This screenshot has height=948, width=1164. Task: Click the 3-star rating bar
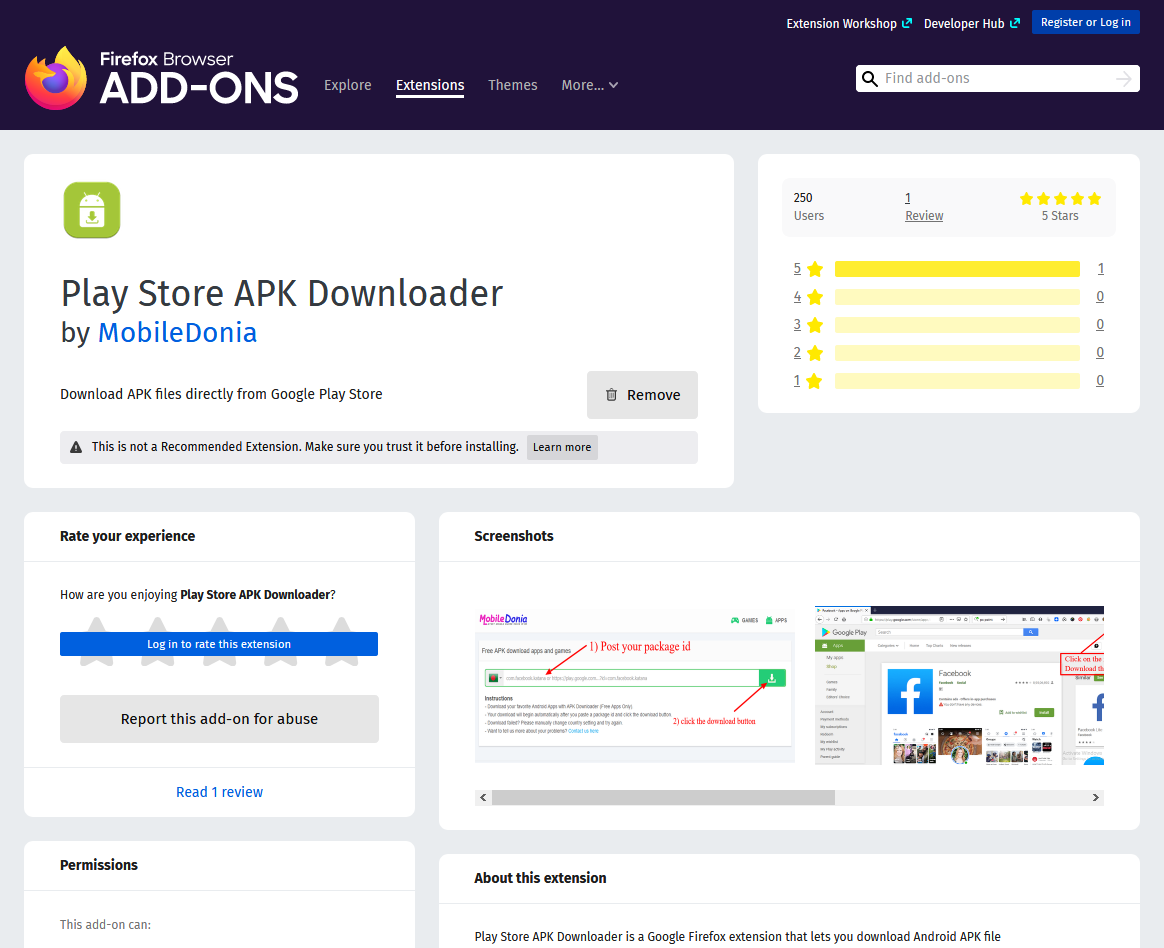tap(957, 324)
